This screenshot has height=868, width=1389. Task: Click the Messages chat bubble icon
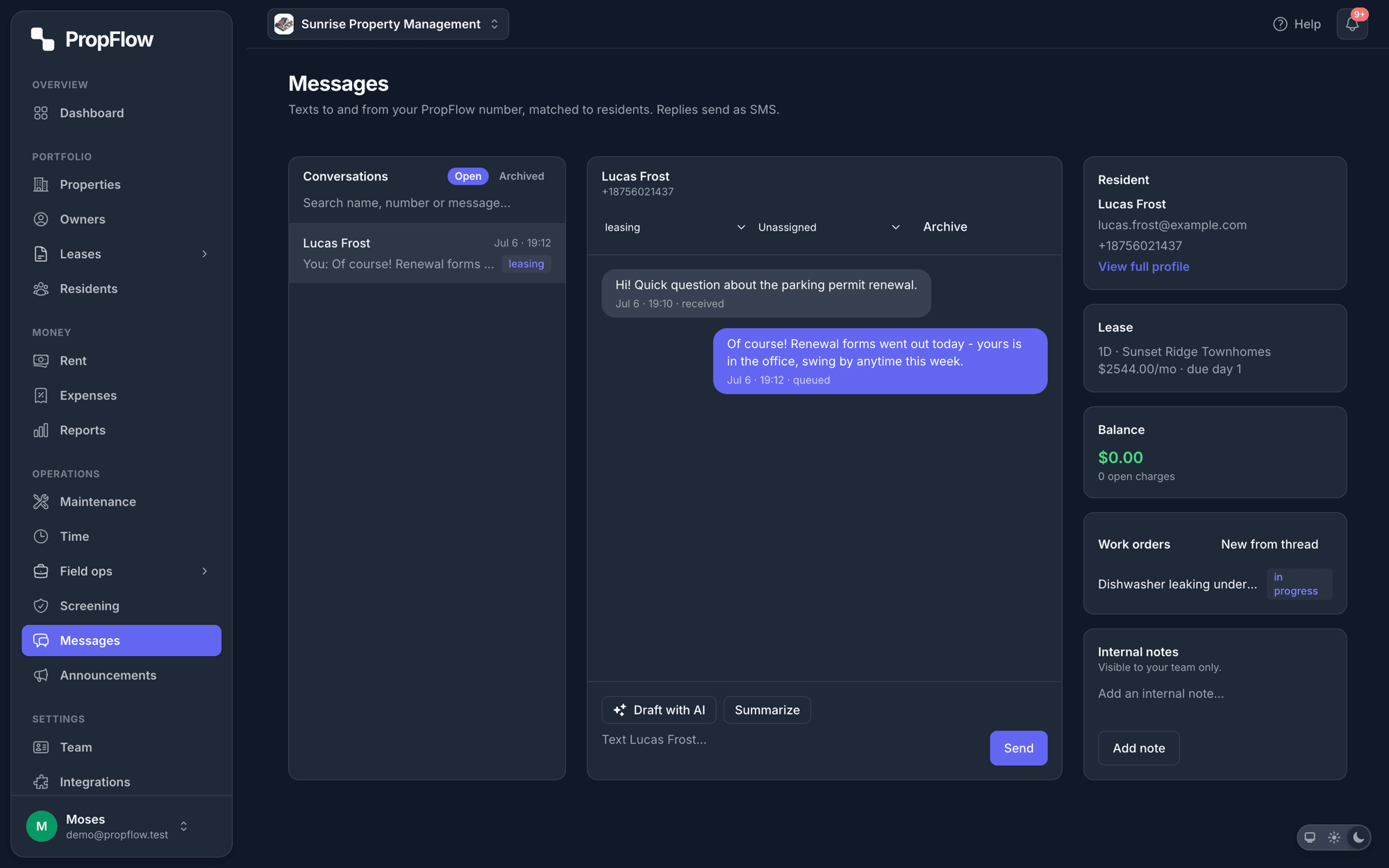pyautogui.click(x=41, y=640)
